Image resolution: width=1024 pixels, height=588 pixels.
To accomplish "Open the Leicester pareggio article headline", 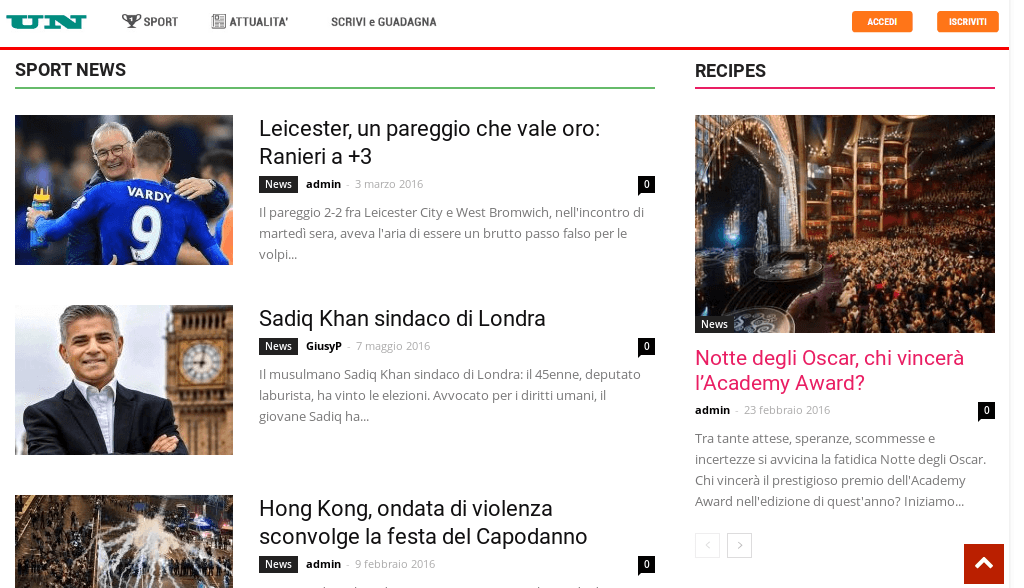I will point(429,142).
